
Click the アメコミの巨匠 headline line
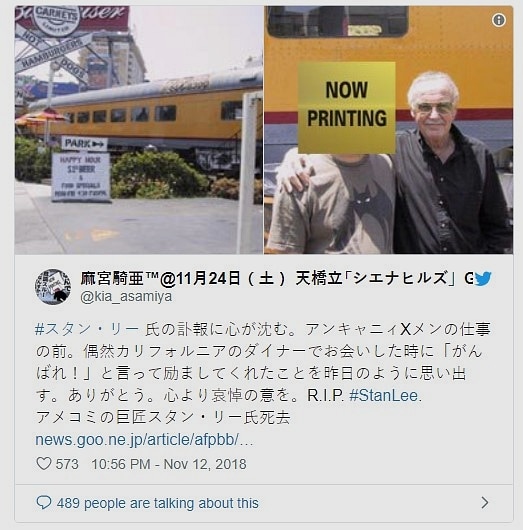pos(163,418)
